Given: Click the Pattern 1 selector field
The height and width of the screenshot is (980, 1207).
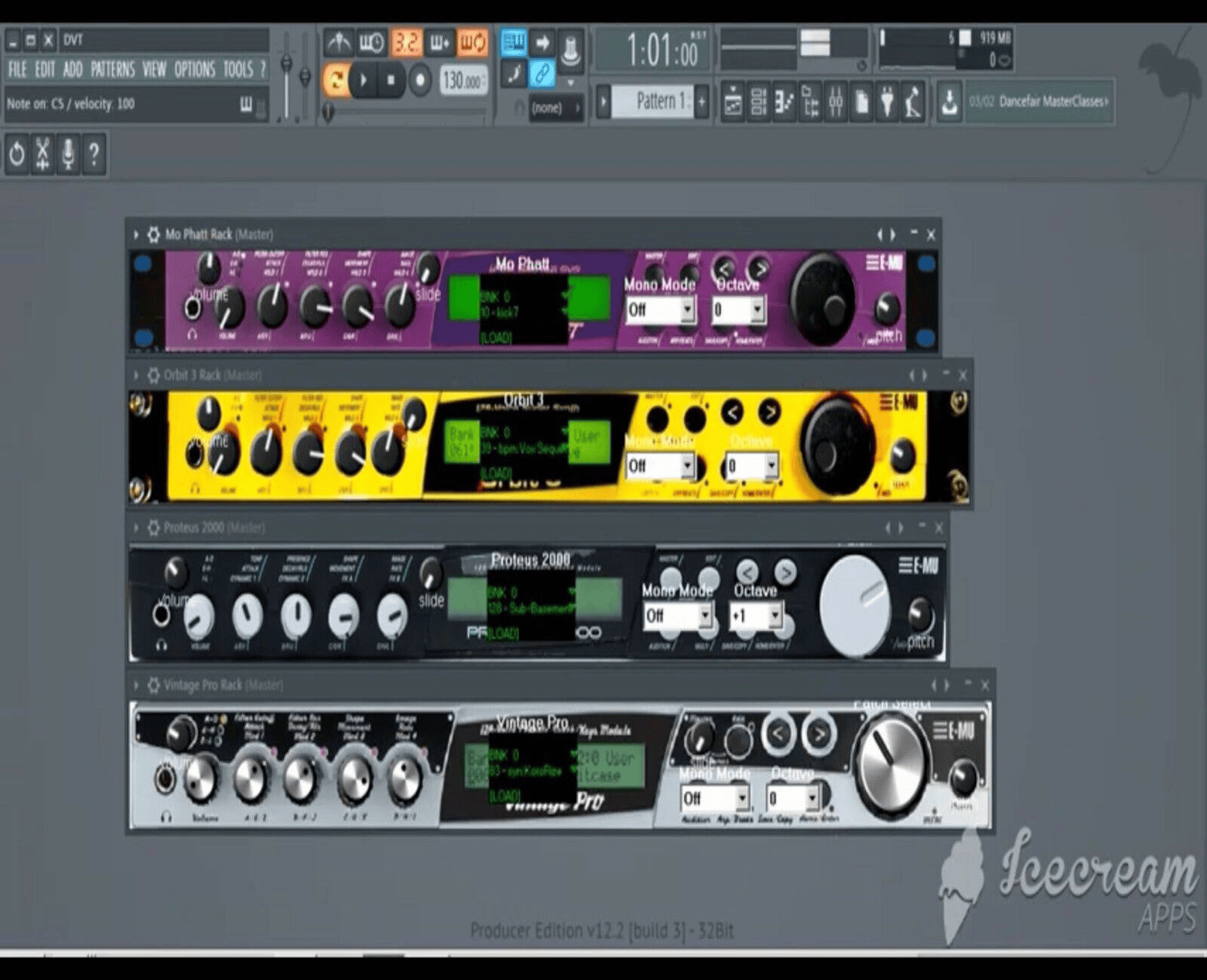Looking at the screenshot, I should click(x=653, y=101).
